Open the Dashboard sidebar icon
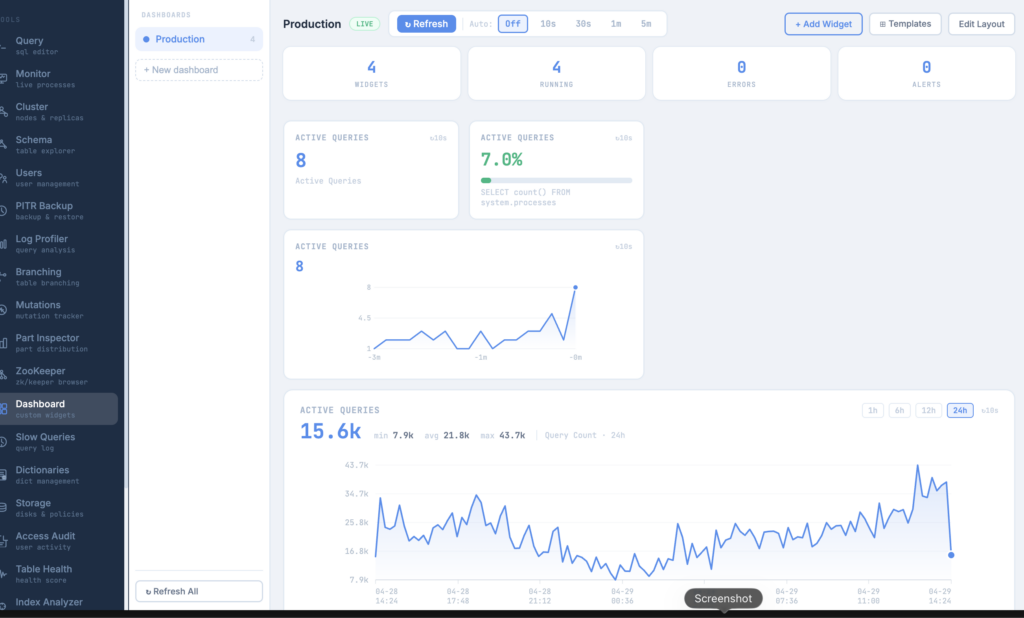The image size is (1024, 618). coord(4,409)
